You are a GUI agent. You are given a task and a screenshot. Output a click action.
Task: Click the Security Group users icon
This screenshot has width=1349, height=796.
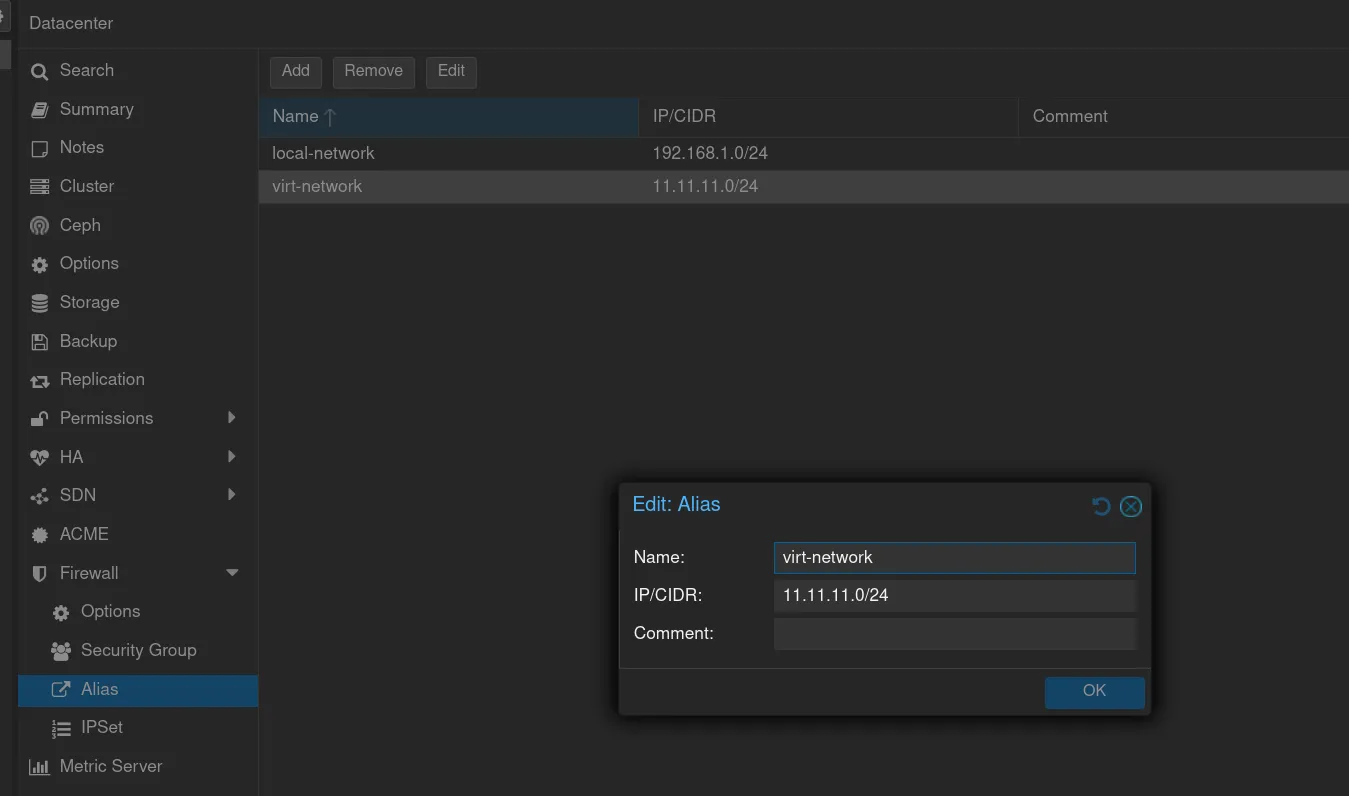pyautogui.click(x=61, y=651)
